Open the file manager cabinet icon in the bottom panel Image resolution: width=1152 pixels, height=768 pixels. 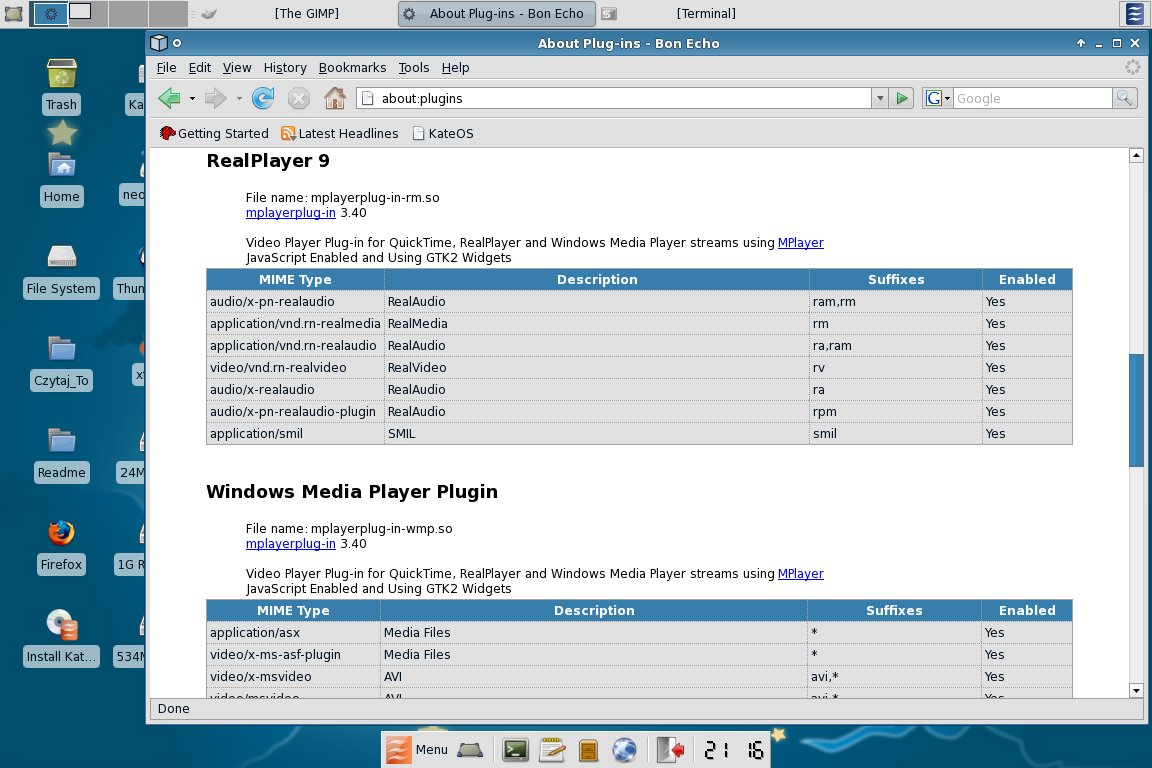point(588,750)
